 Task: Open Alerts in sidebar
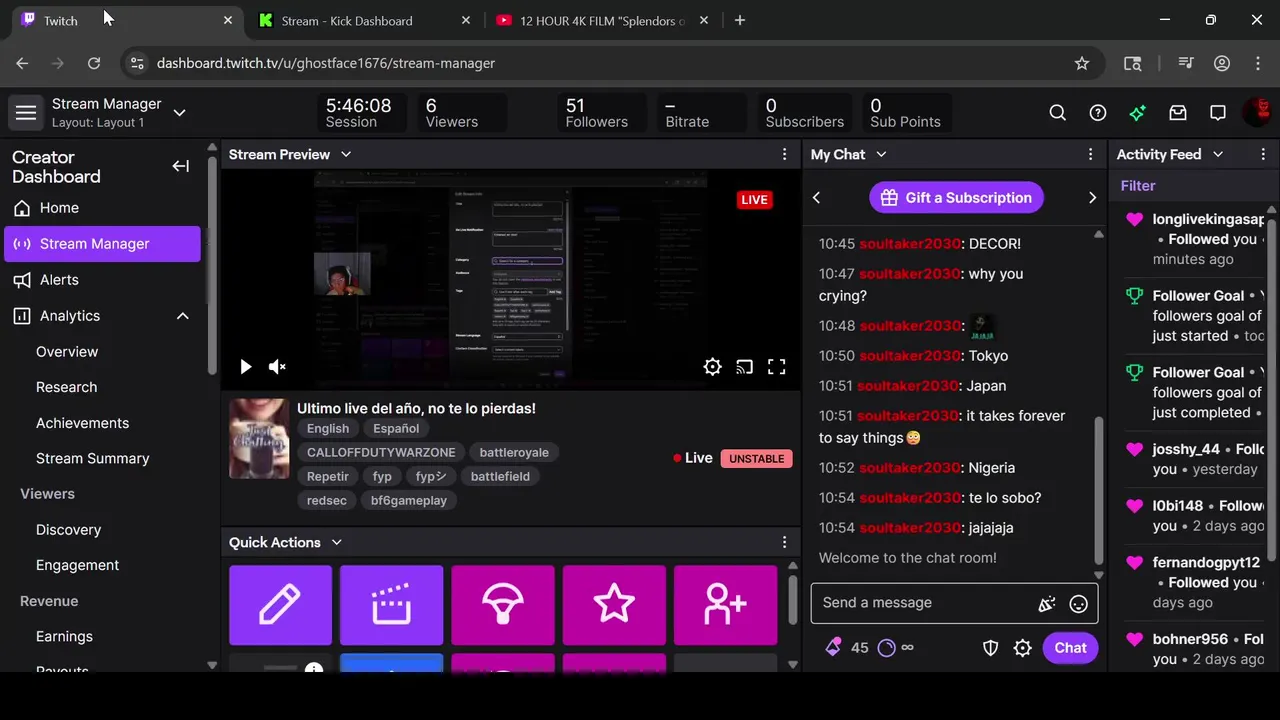pos(102,280)
